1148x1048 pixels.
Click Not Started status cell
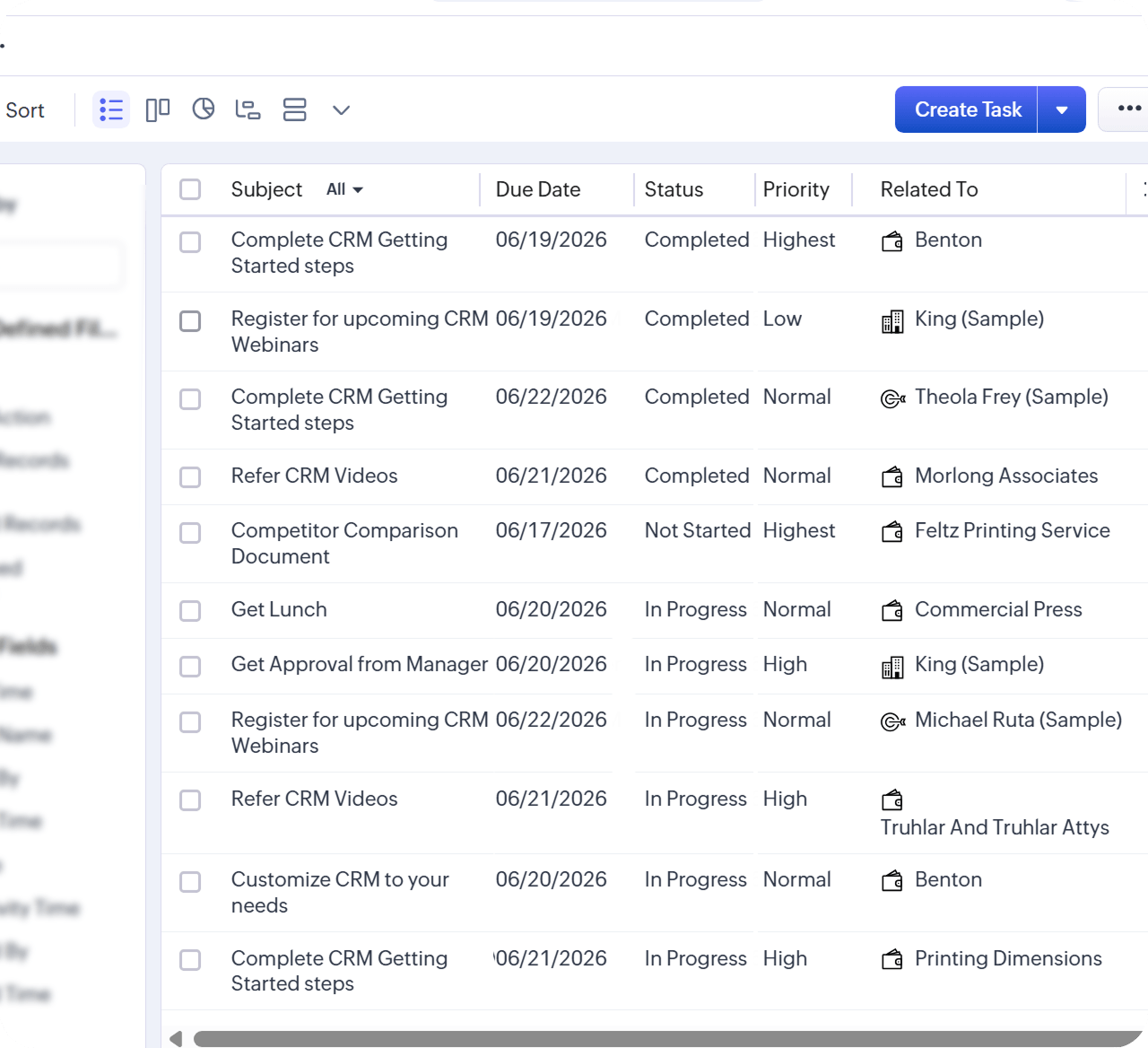[698, 530]
